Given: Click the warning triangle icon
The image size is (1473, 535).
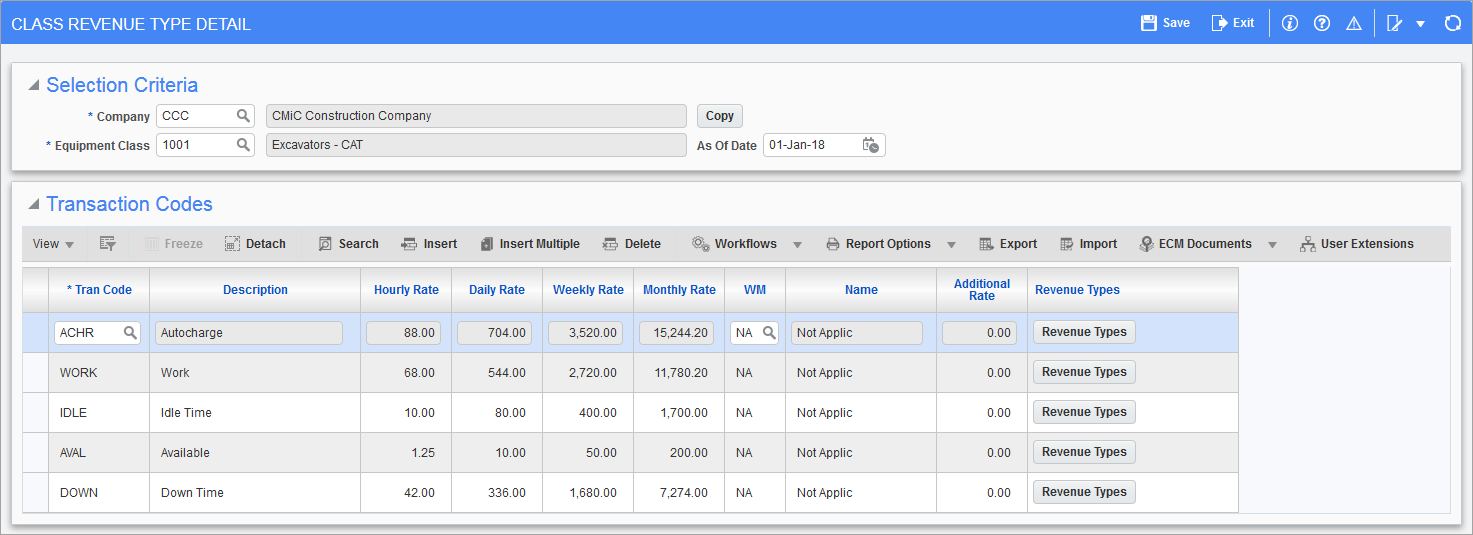Looking at the screenshot, I should (x=1354, y=23).
